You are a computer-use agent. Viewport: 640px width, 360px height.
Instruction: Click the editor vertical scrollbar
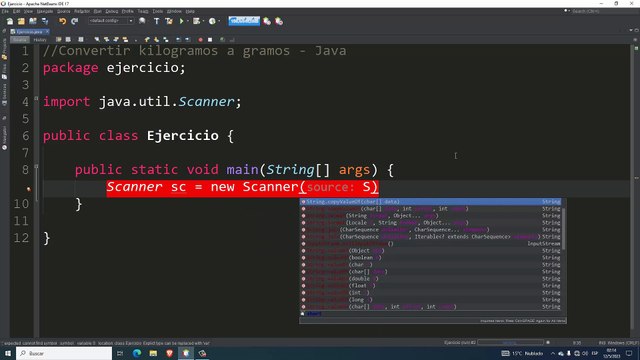click(632, 188)
